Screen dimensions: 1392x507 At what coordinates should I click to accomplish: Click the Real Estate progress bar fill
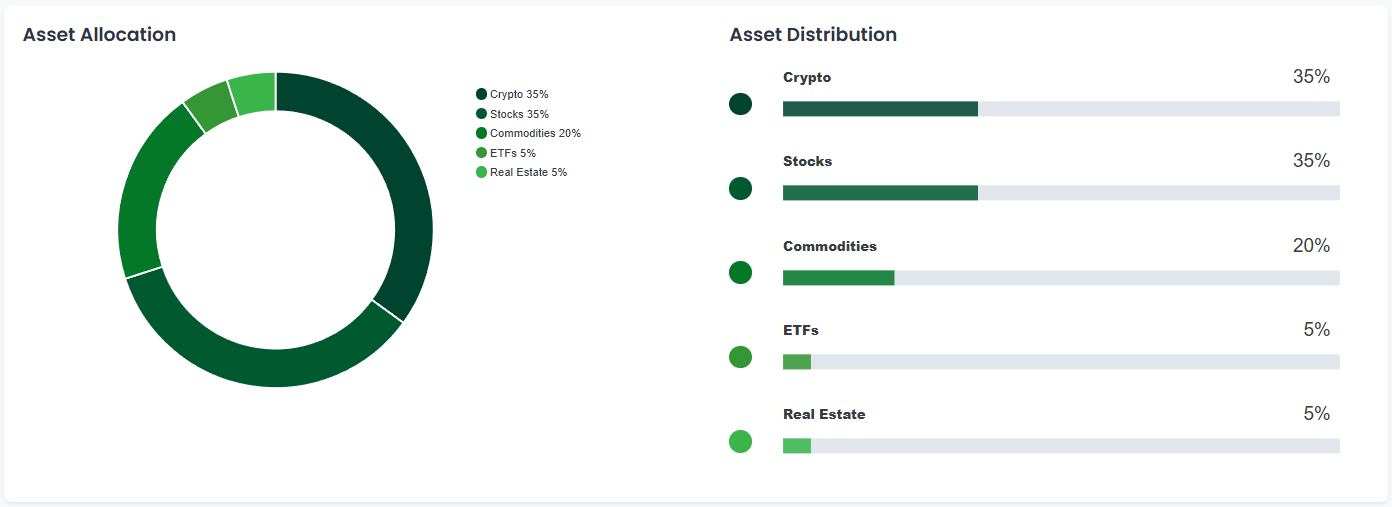click(797, 446)
